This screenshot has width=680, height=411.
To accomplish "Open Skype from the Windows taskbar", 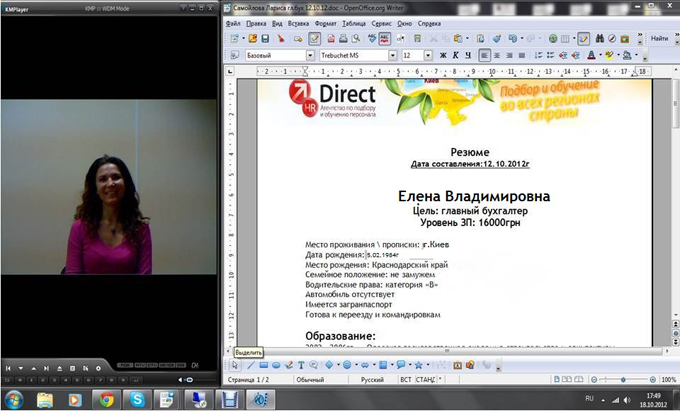I will pos(138,399).
